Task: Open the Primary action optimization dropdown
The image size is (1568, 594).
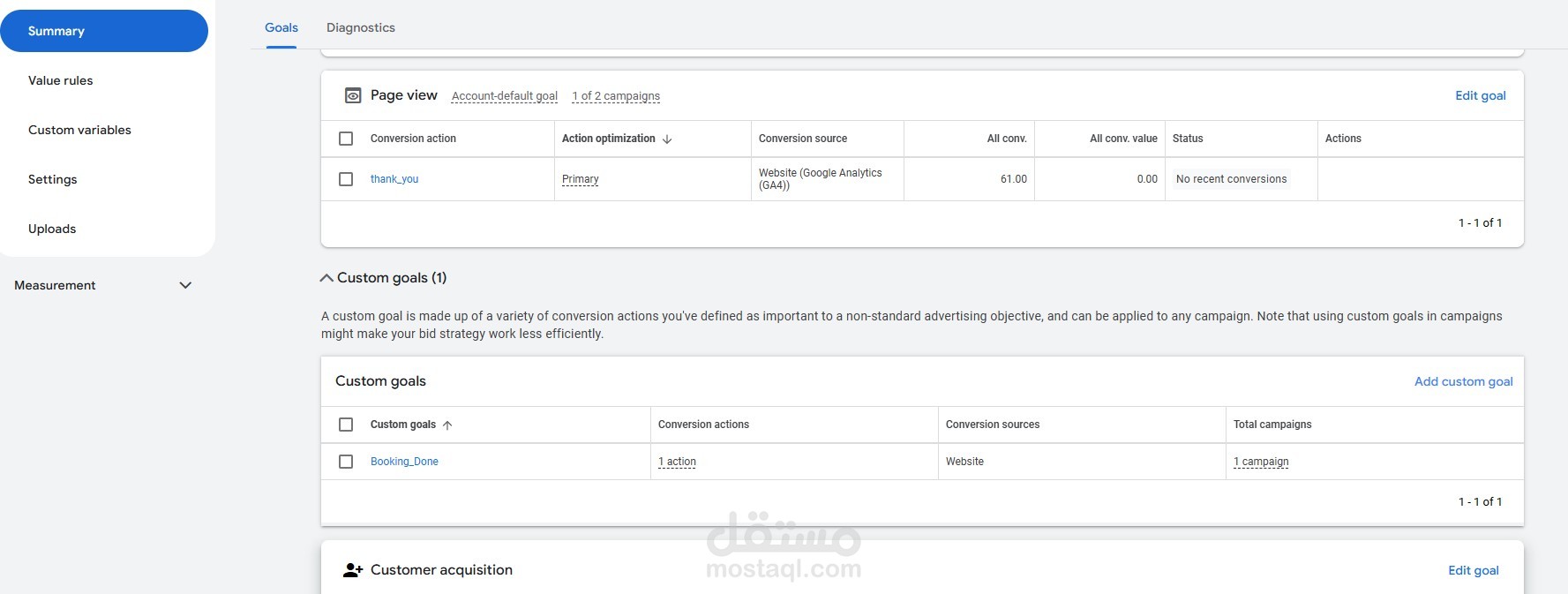Action: coord(581,179)
